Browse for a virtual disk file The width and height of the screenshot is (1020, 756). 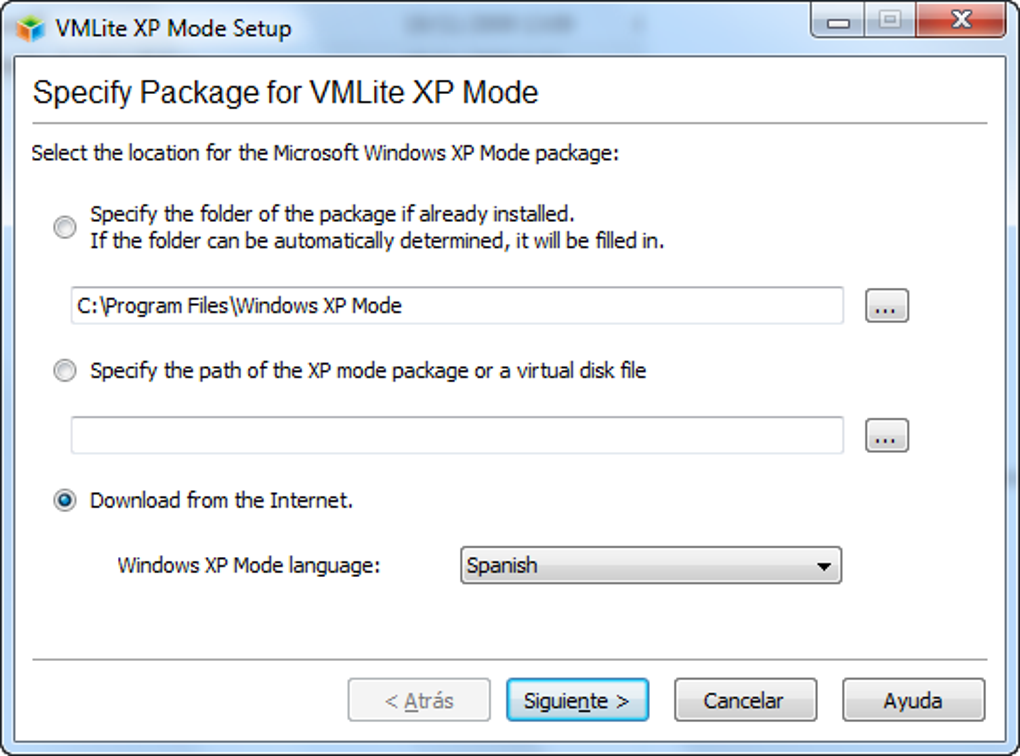[x=886, y=436]
